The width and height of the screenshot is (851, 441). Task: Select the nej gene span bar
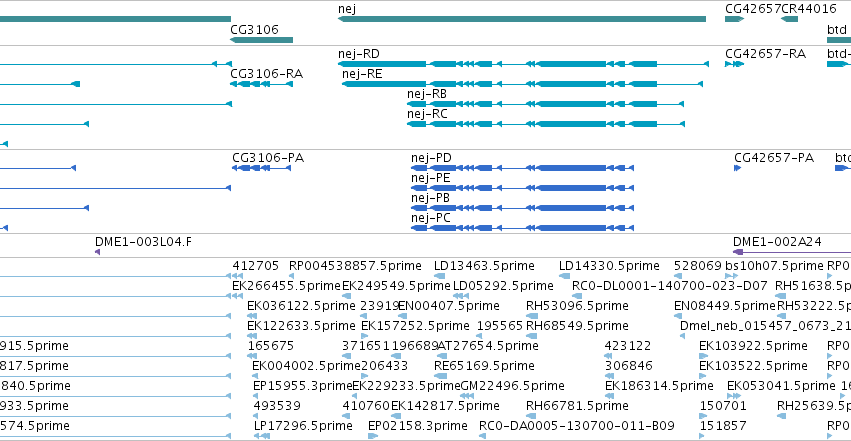coord(522,19)
